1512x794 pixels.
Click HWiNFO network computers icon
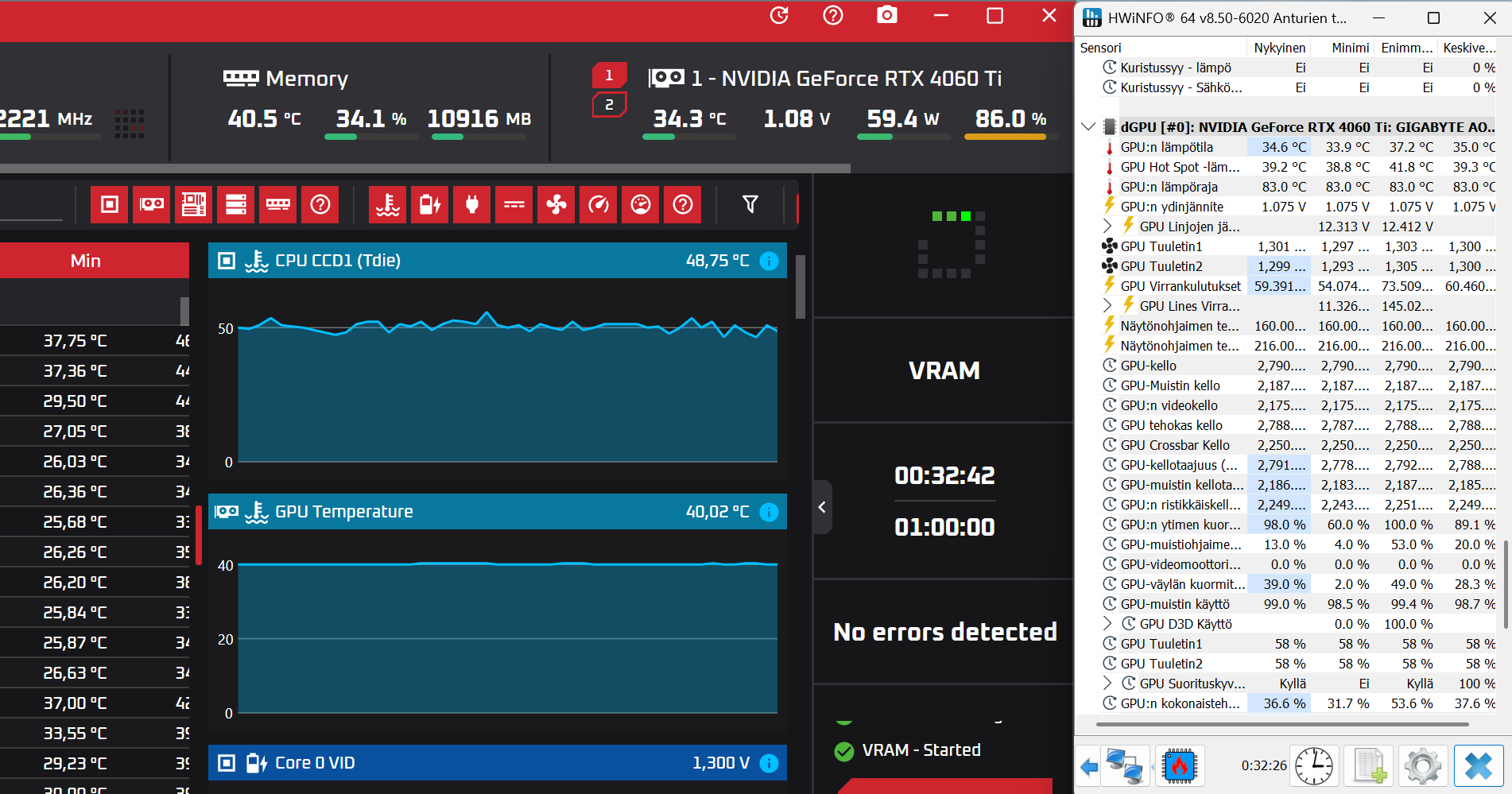1125,766
